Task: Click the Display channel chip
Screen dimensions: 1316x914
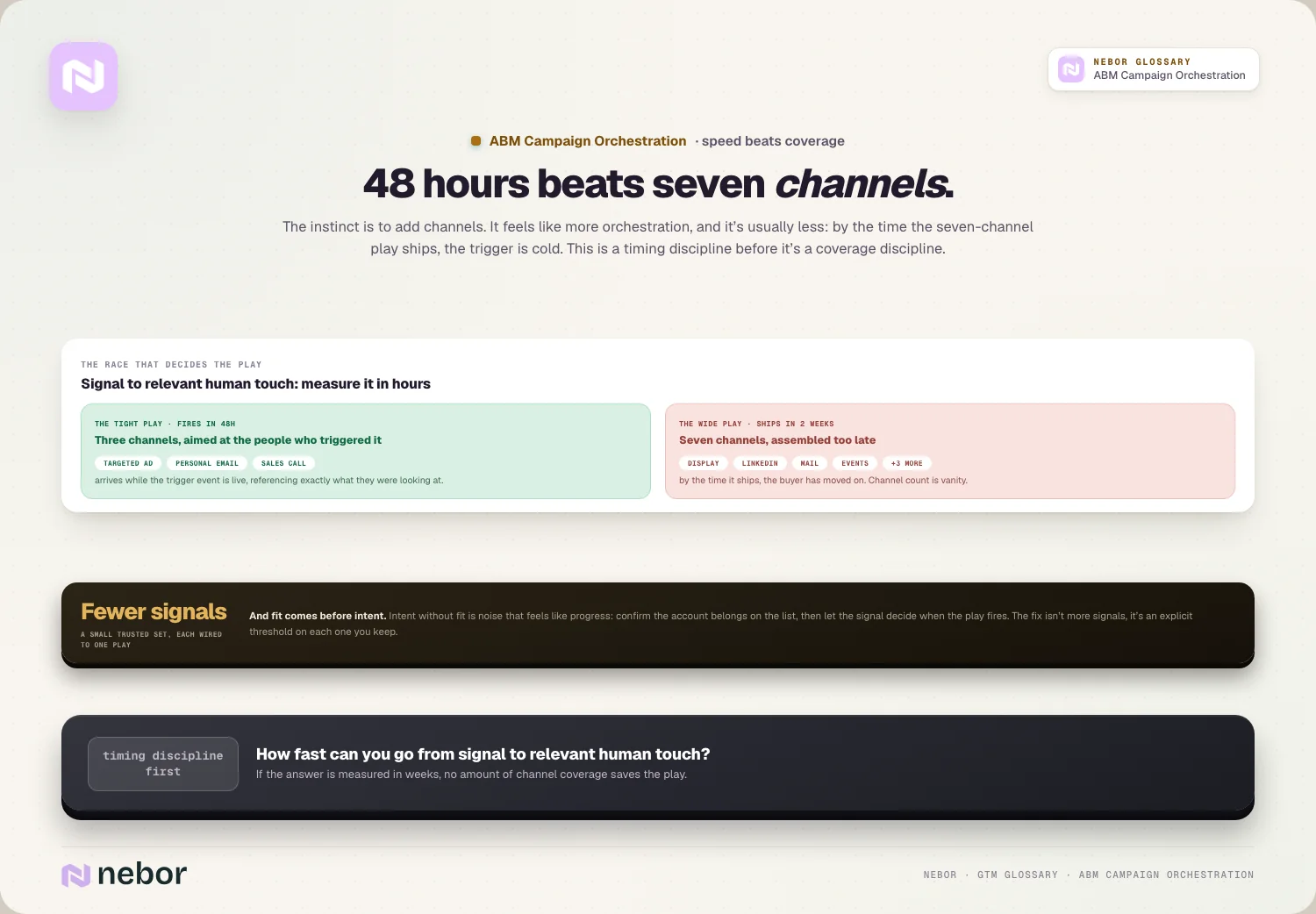Action: coord(704,463)
